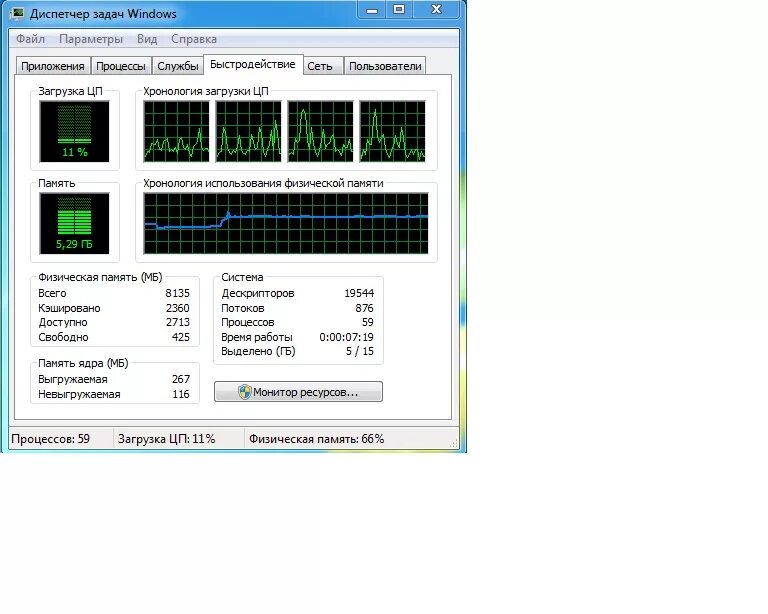Click the Дескрипторов value 19544
Screen dimensions: 768x614
tap(359, 293)
